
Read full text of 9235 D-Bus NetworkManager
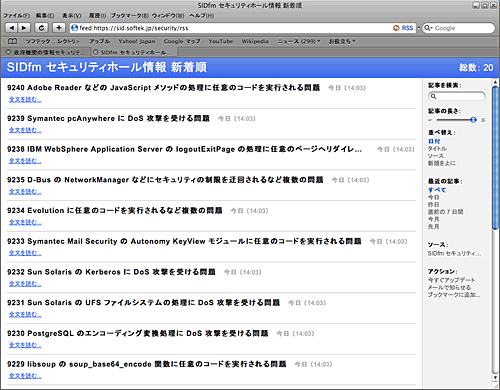25,191
